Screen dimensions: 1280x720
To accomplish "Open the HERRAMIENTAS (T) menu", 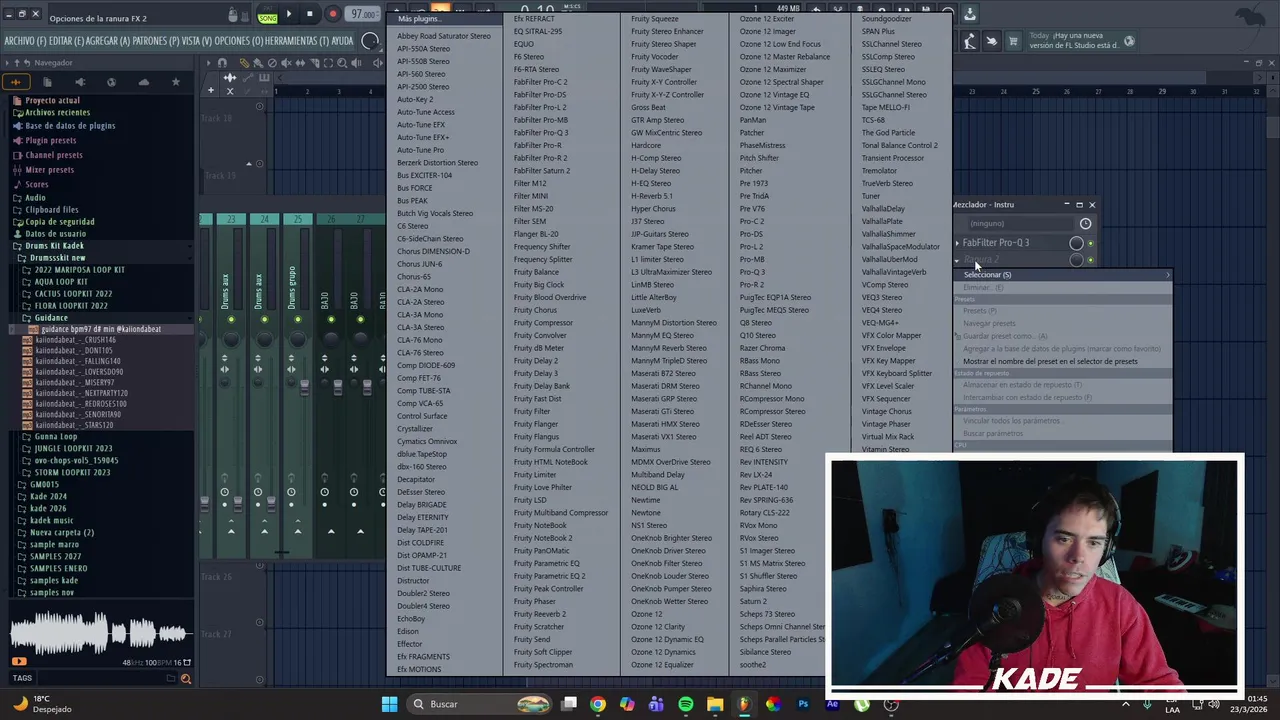I will click(297, 41).
